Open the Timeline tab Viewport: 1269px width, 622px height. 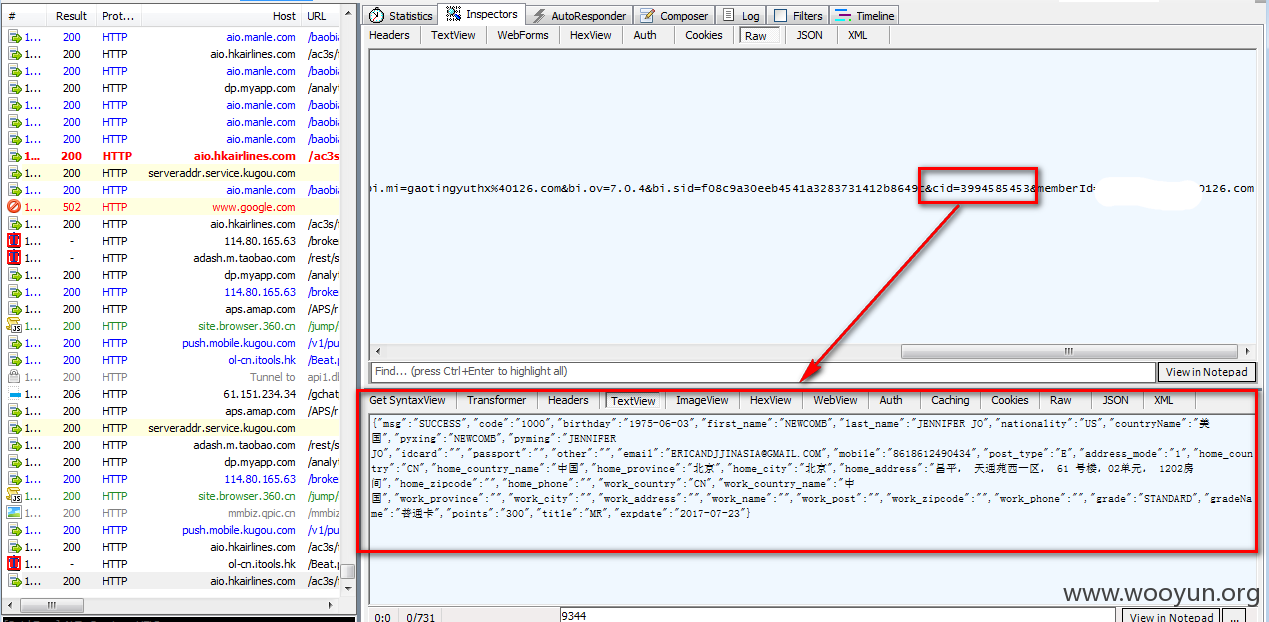(x=865, y=16)
